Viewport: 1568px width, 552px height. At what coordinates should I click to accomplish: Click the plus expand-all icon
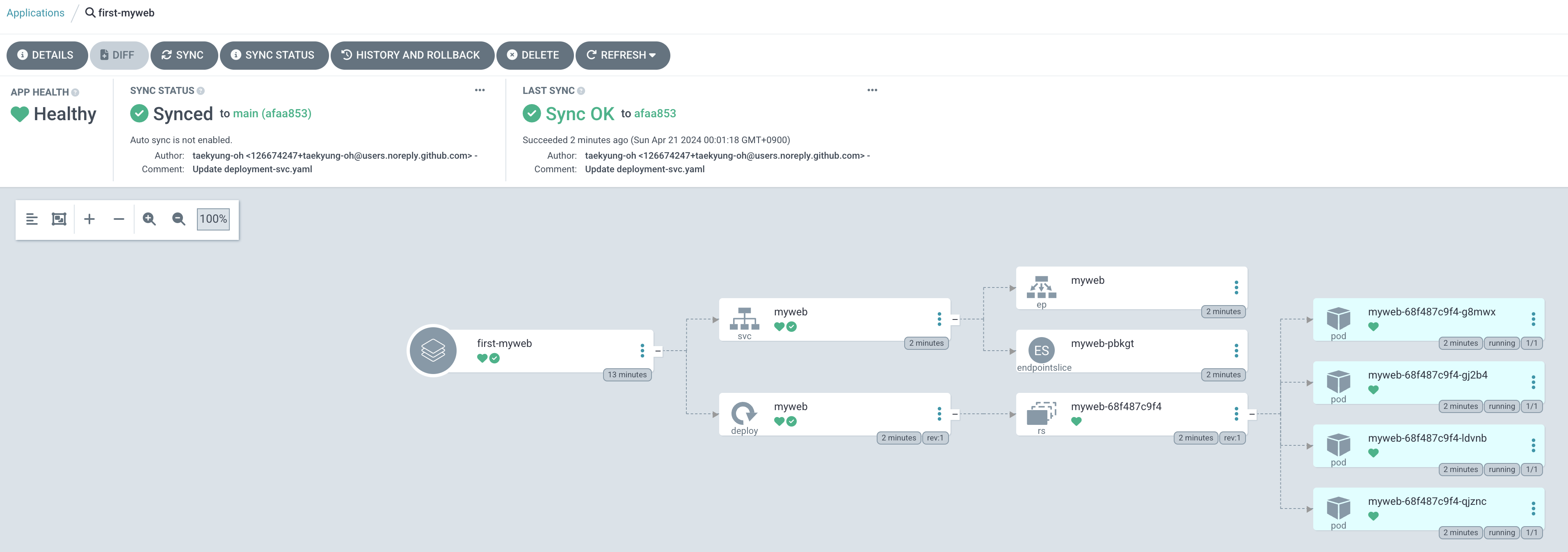(89, 219)
